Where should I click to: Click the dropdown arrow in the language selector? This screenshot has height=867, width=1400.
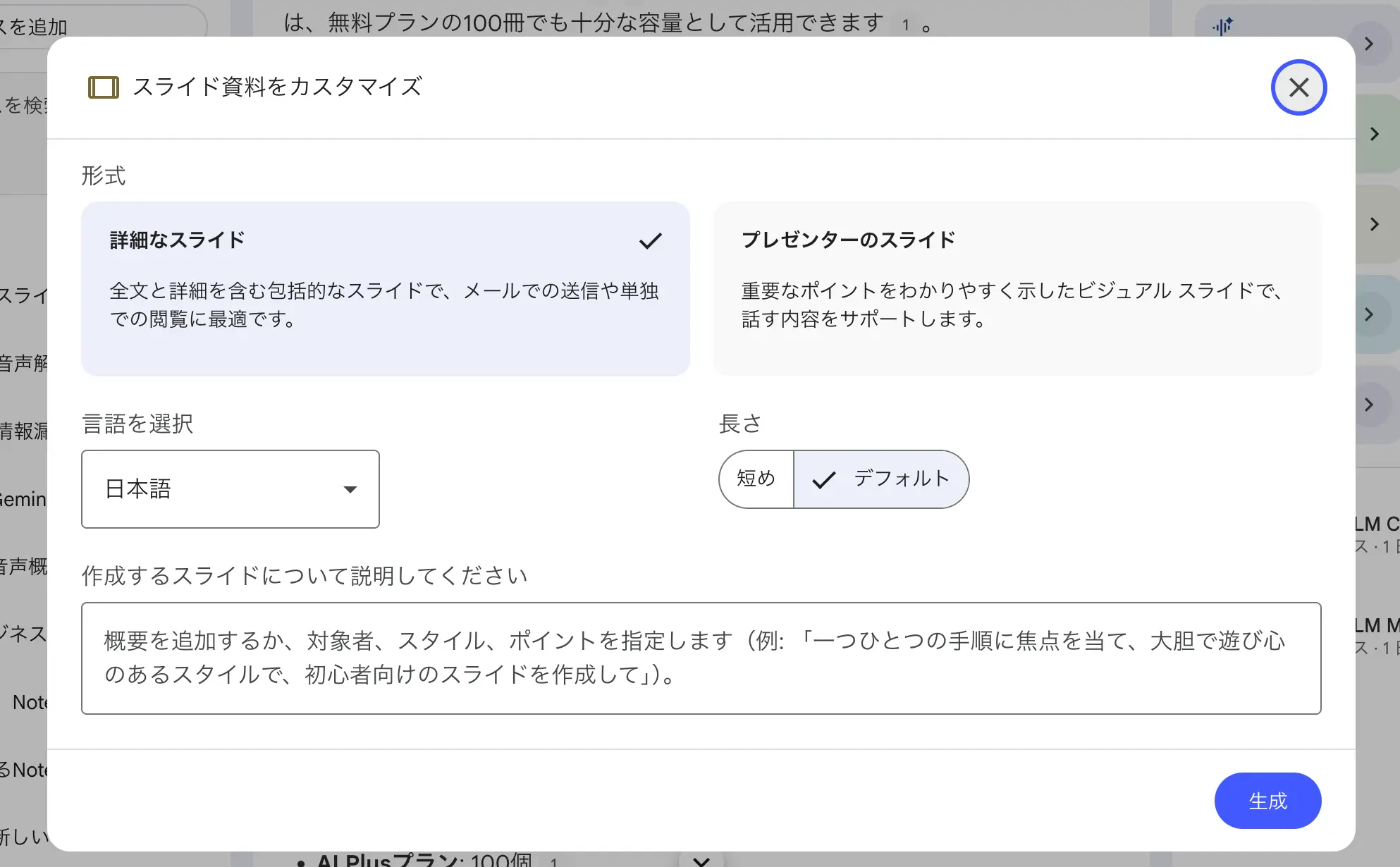click(x=350, y=489)
